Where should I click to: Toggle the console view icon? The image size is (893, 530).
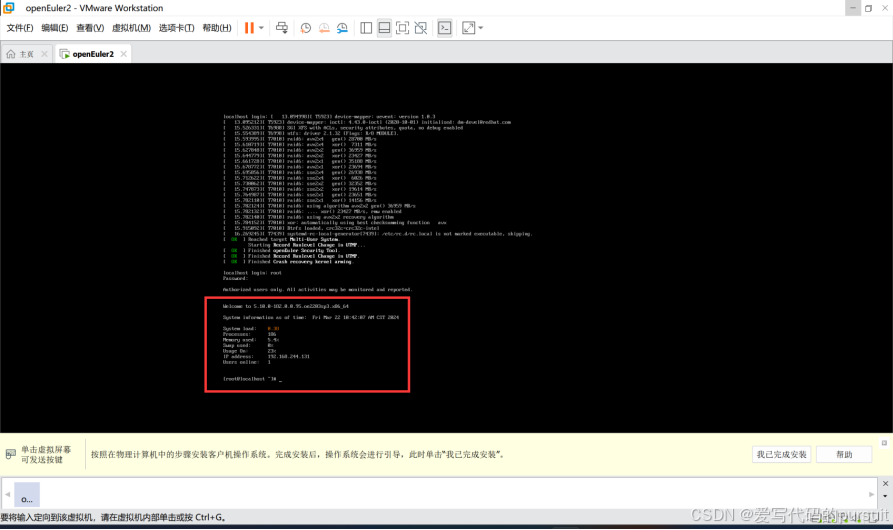[445, 28]
